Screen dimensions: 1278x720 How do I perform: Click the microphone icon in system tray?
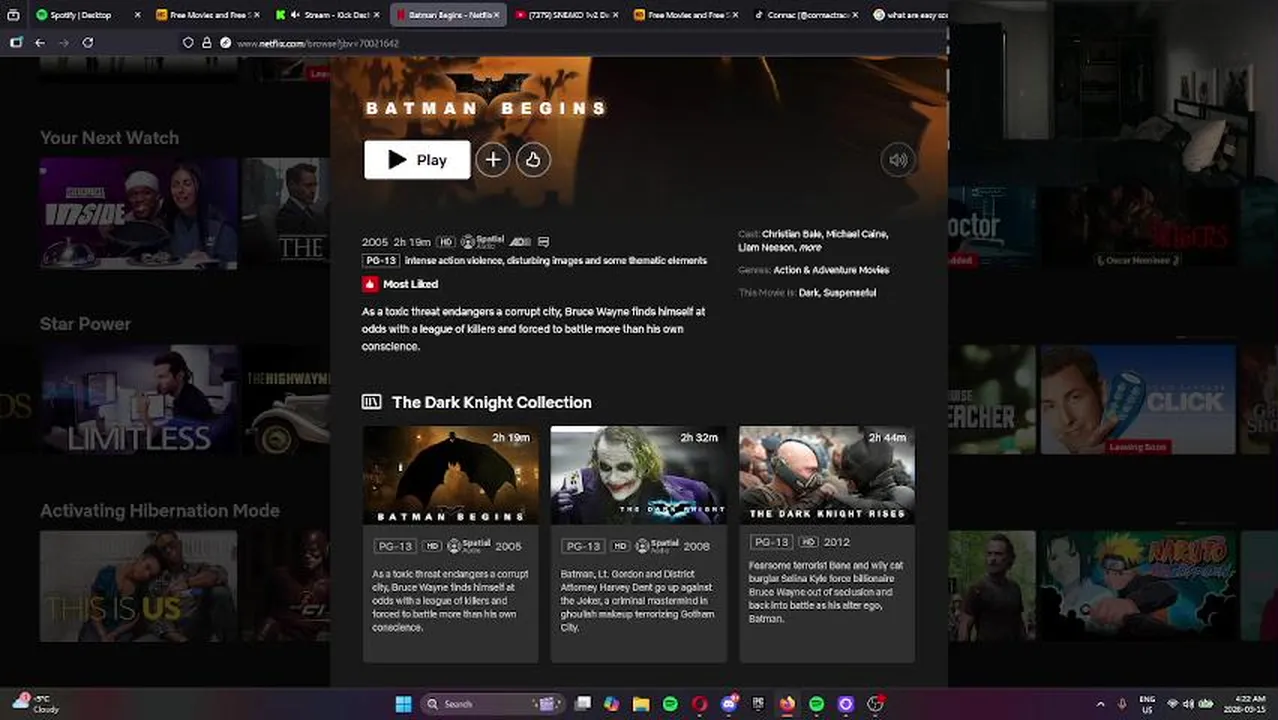pyautogui.click(x=1122, y=704)
